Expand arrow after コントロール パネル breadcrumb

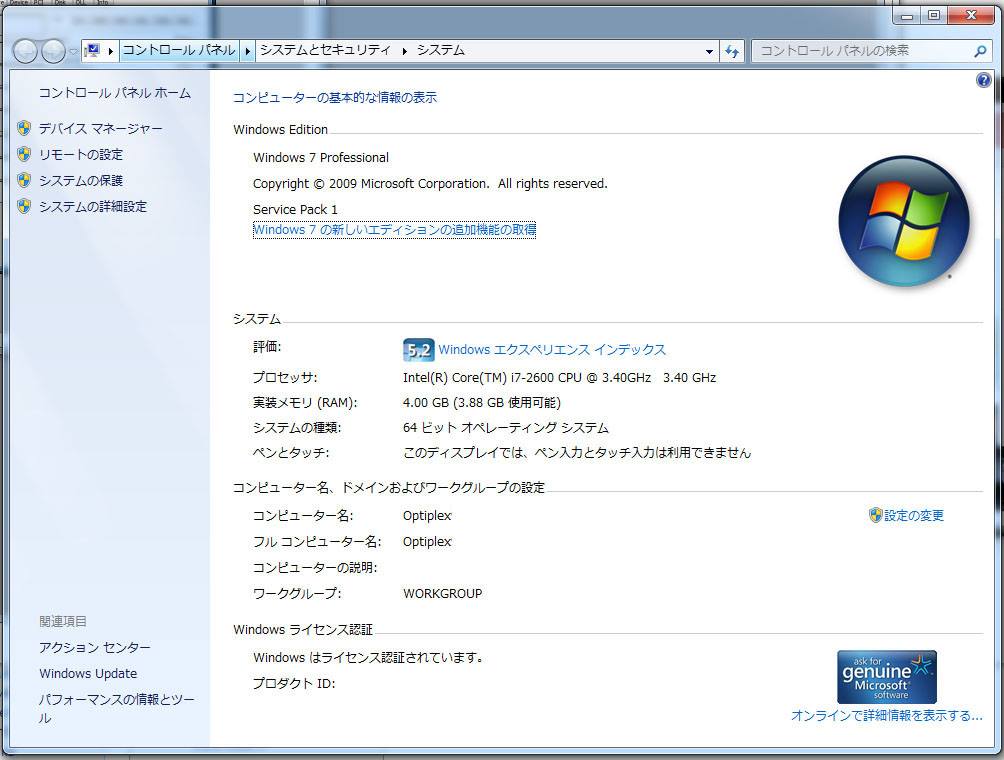247,51
